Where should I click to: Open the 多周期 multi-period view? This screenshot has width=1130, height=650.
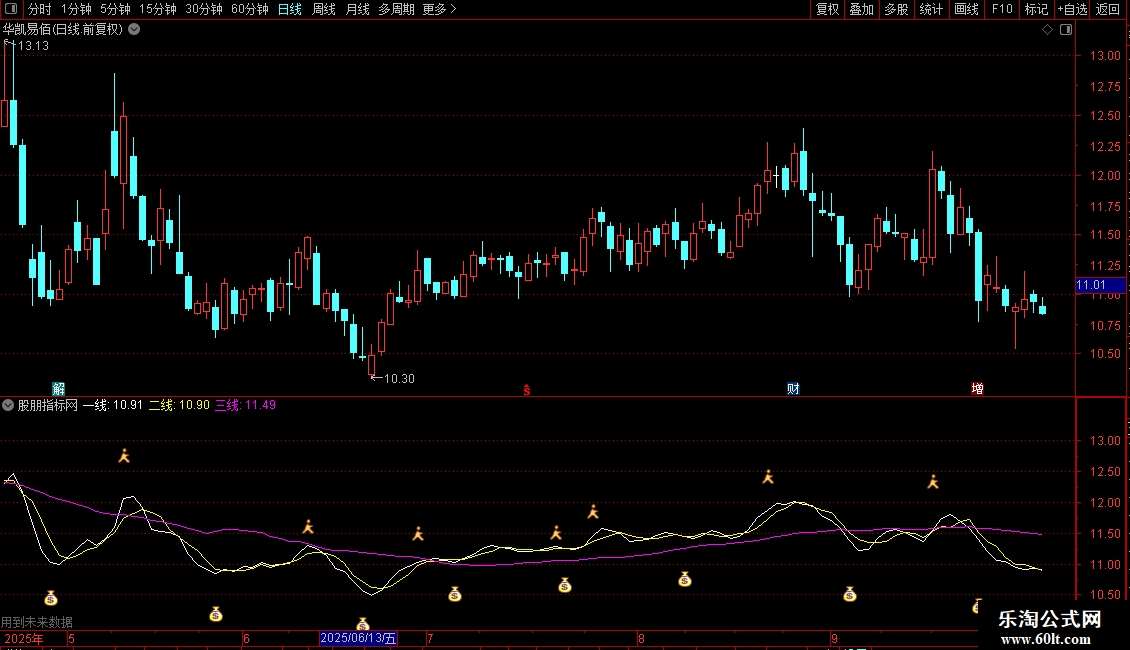[396, 9]
